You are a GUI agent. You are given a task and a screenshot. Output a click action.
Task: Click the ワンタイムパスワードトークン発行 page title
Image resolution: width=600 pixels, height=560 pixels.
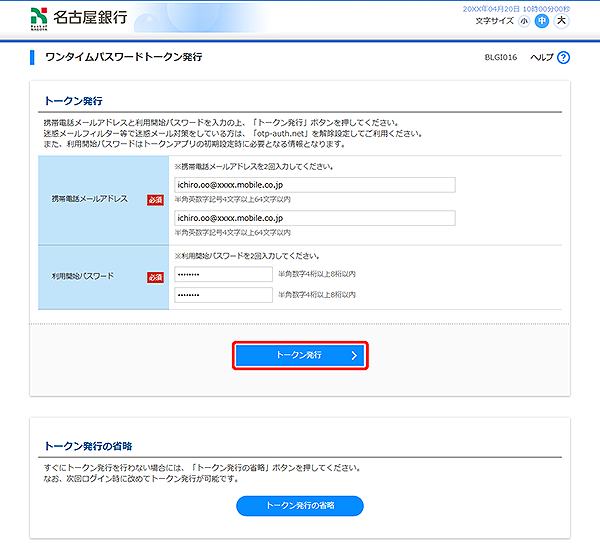tap(123, 58)
